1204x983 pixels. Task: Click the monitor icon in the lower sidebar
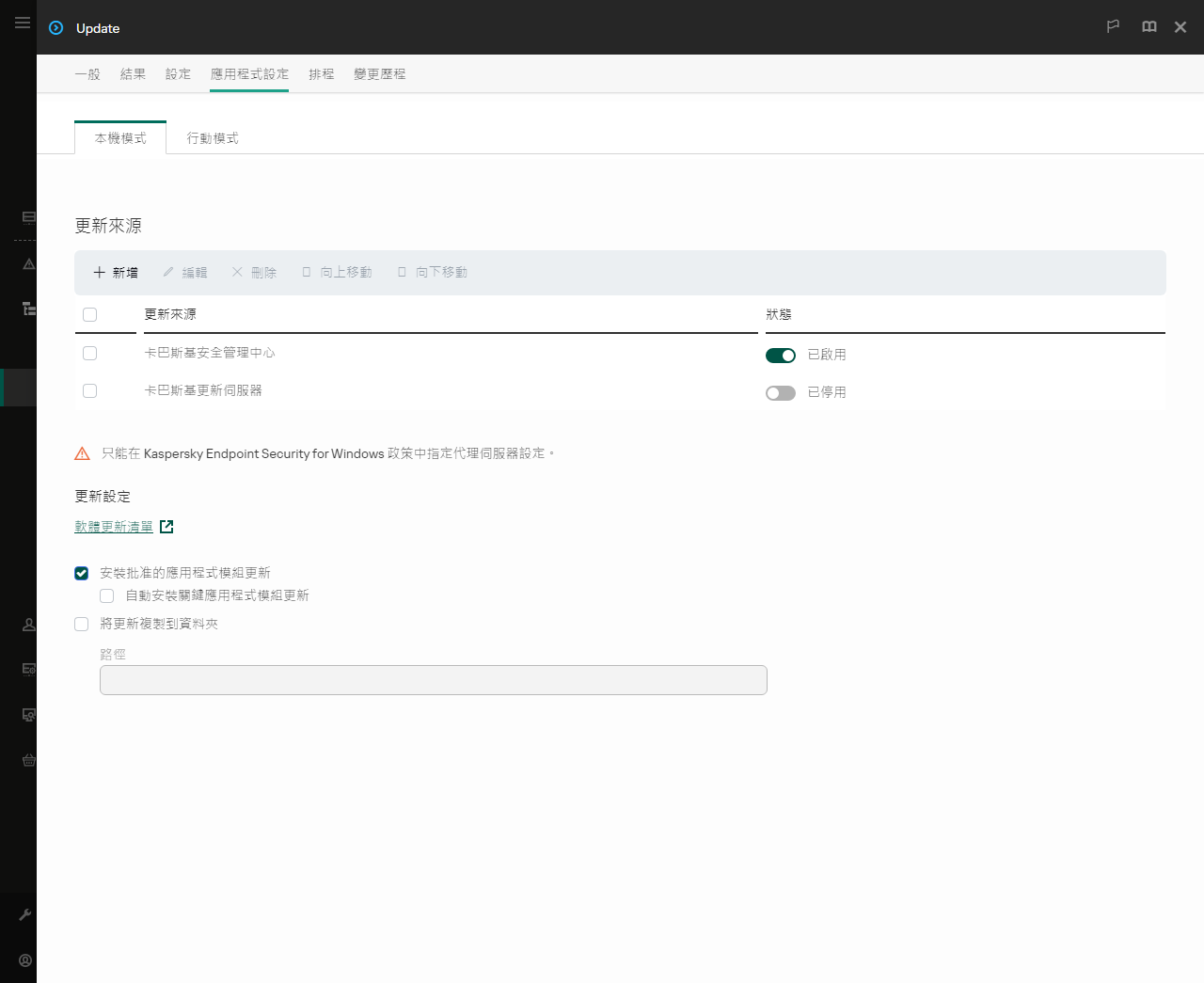click(28, 715)
